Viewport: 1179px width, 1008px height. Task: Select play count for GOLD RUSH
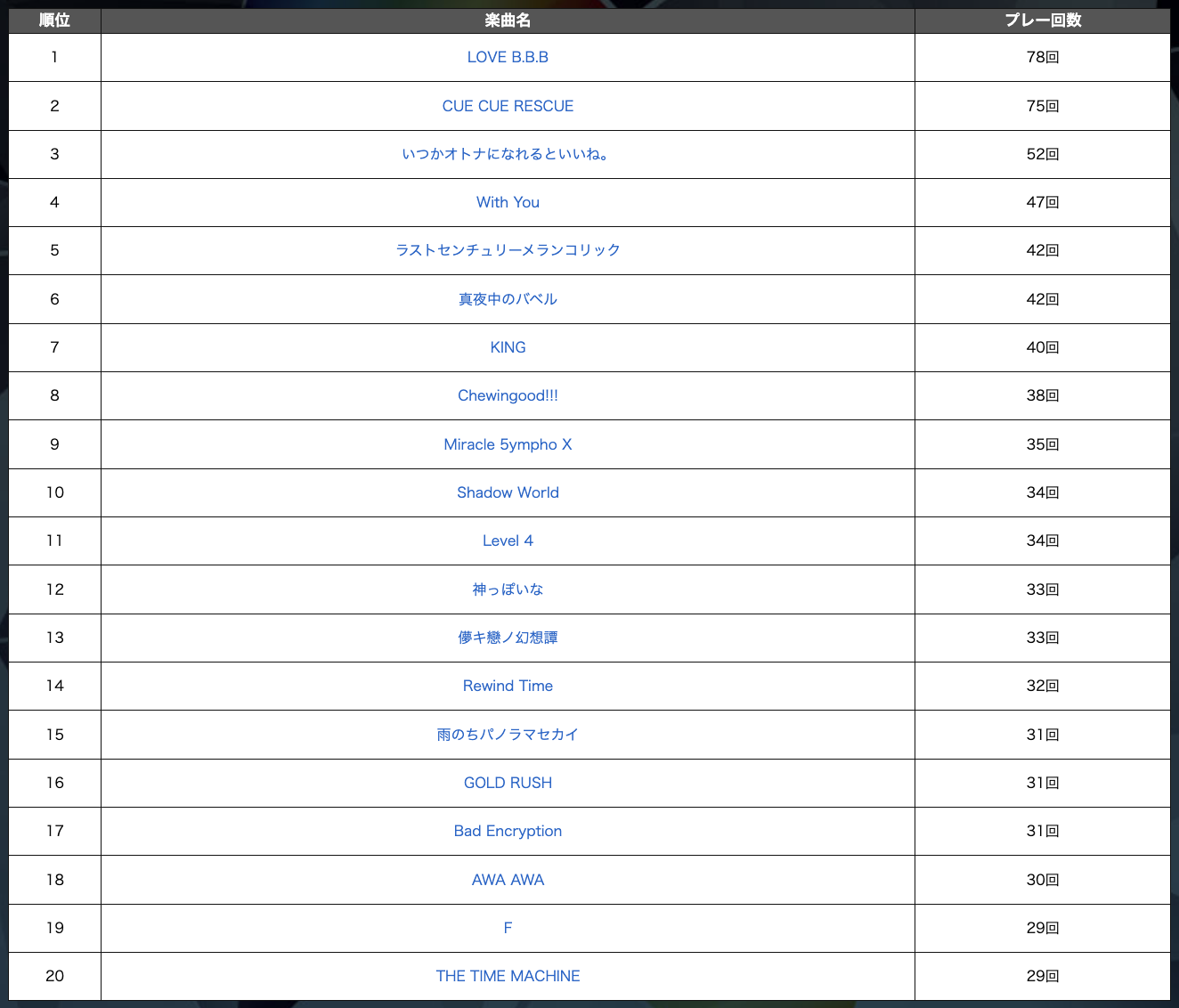tap(1043, 783)
